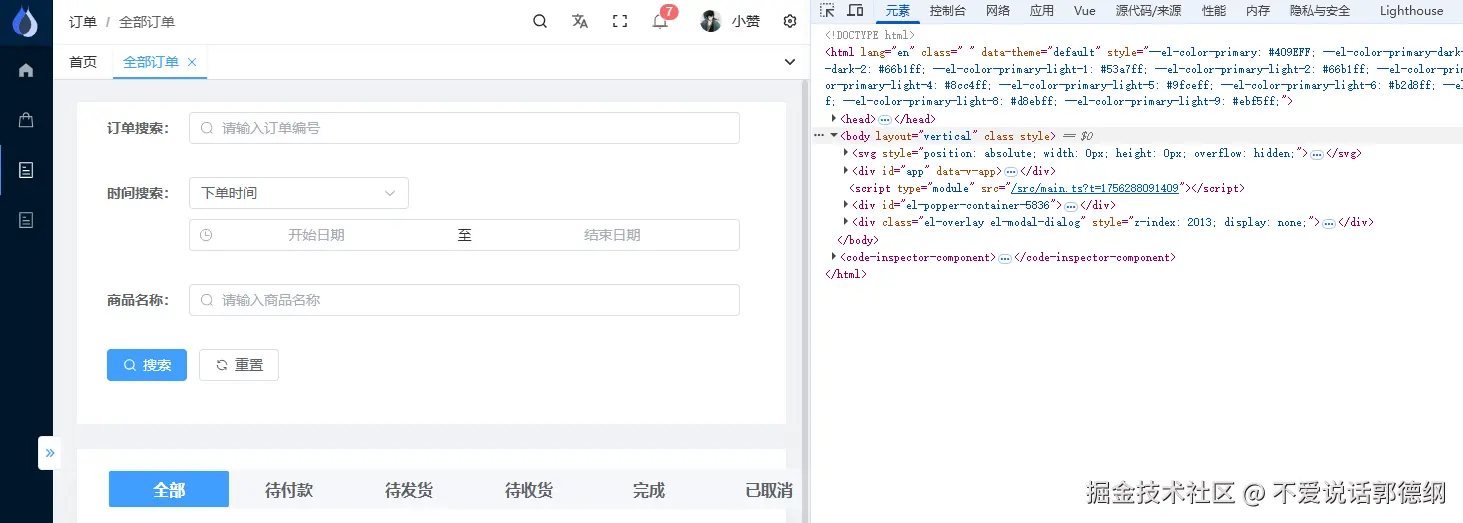This screenshot has height=523, width=1463.
Task: Open the settings gear in header
Action: pyautogui.click(x=790, y=21)
